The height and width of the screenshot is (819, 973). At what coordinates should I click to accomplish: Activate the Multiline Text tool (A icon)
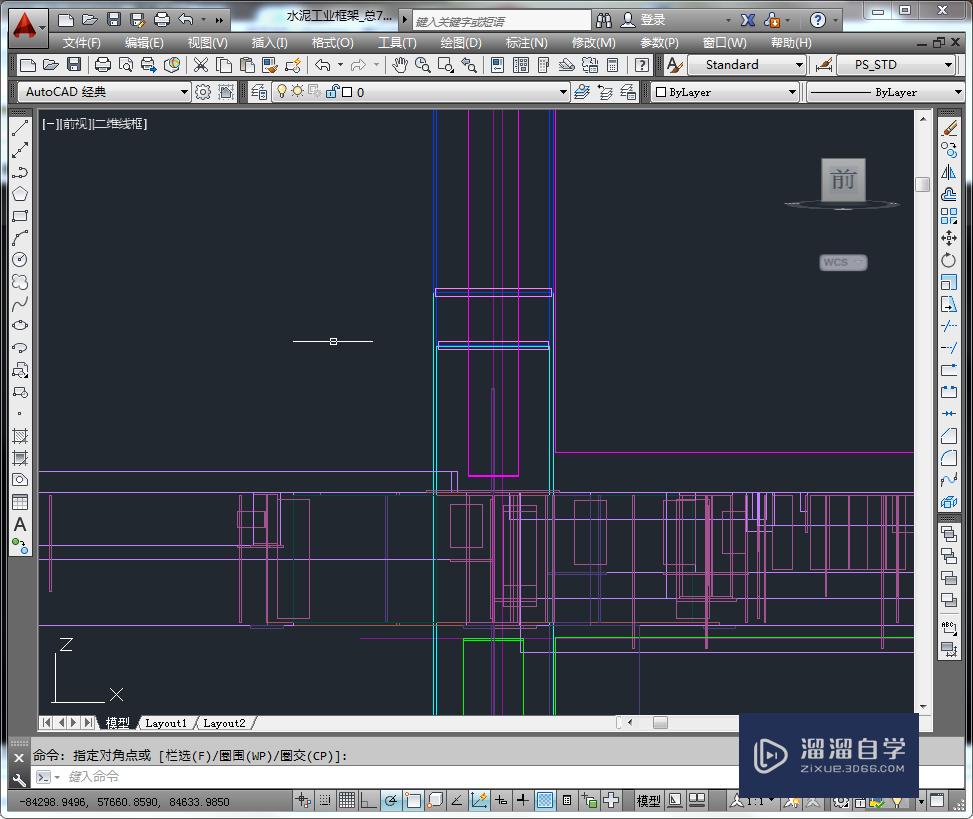(x=20, y=525)
